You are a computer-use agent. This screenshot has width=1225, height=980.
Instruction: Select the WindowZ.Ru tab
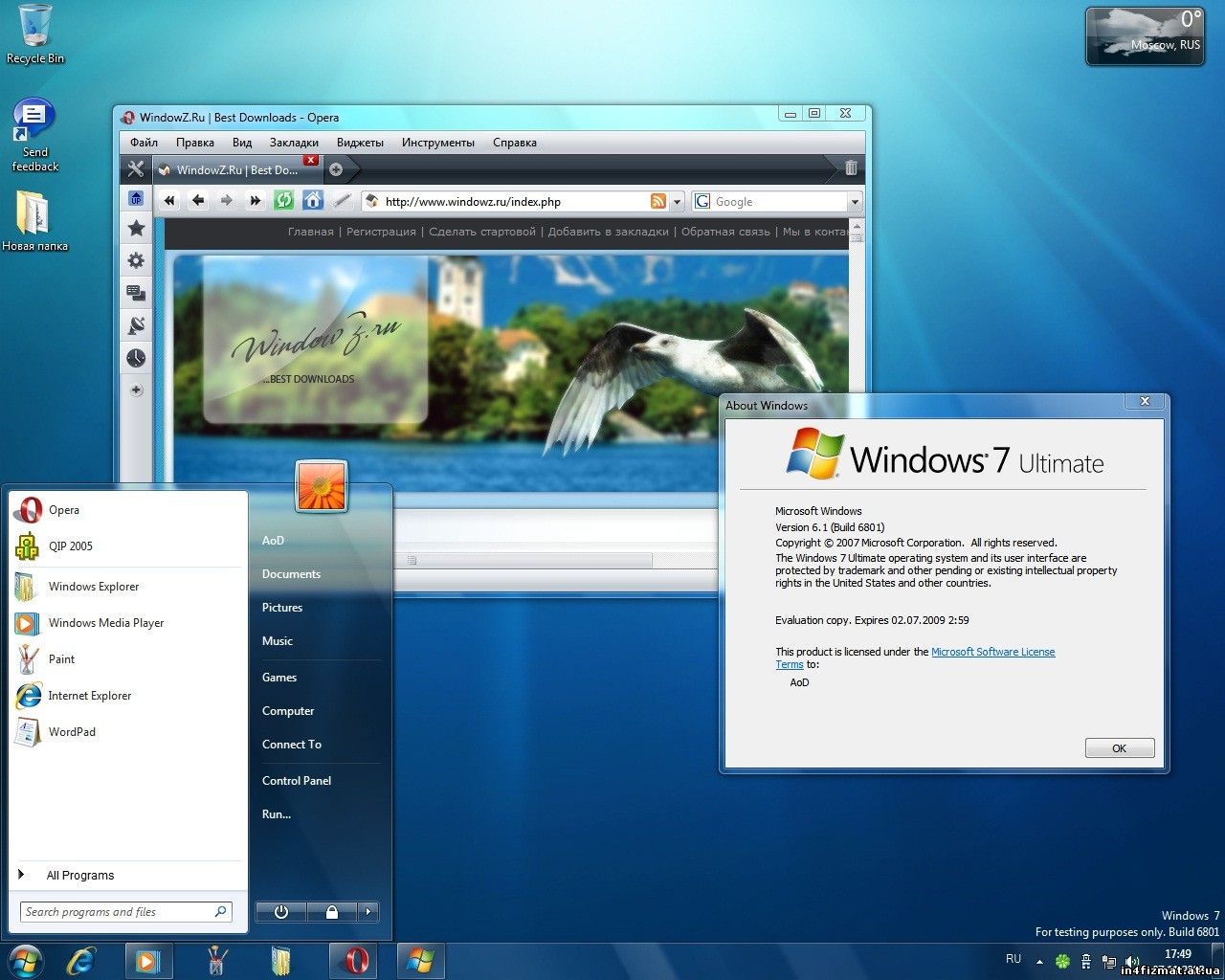point(236,169)
